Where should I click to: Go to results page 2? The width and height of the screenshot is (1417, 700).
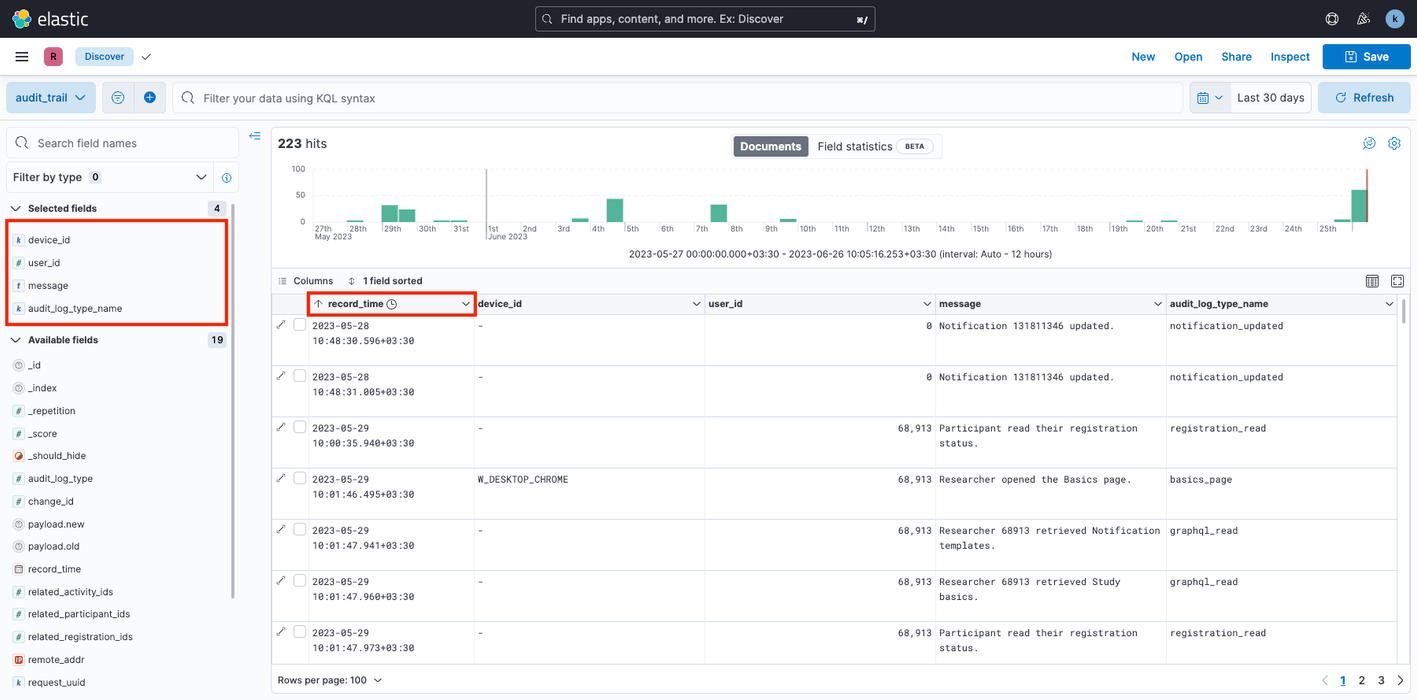pos(1361,679)
